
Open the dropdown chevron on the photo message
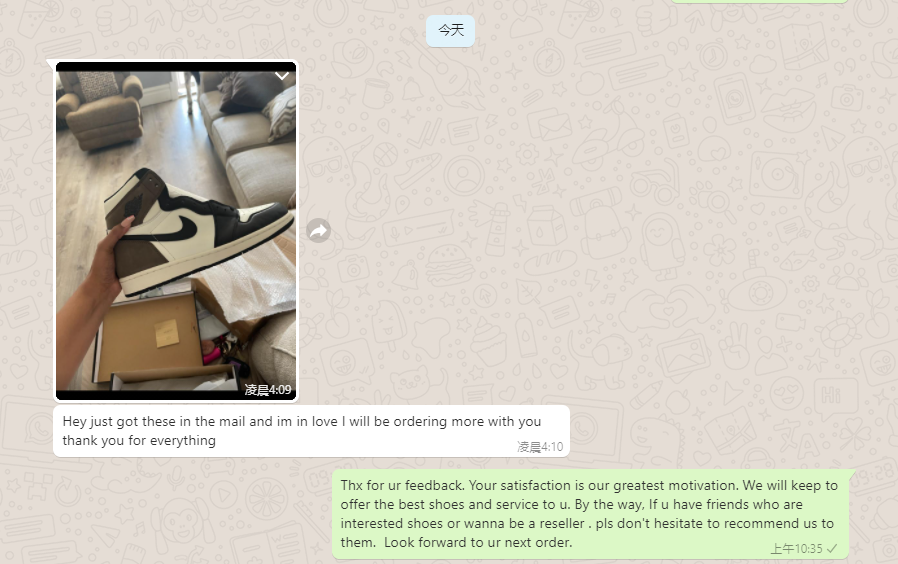(282, 76)
